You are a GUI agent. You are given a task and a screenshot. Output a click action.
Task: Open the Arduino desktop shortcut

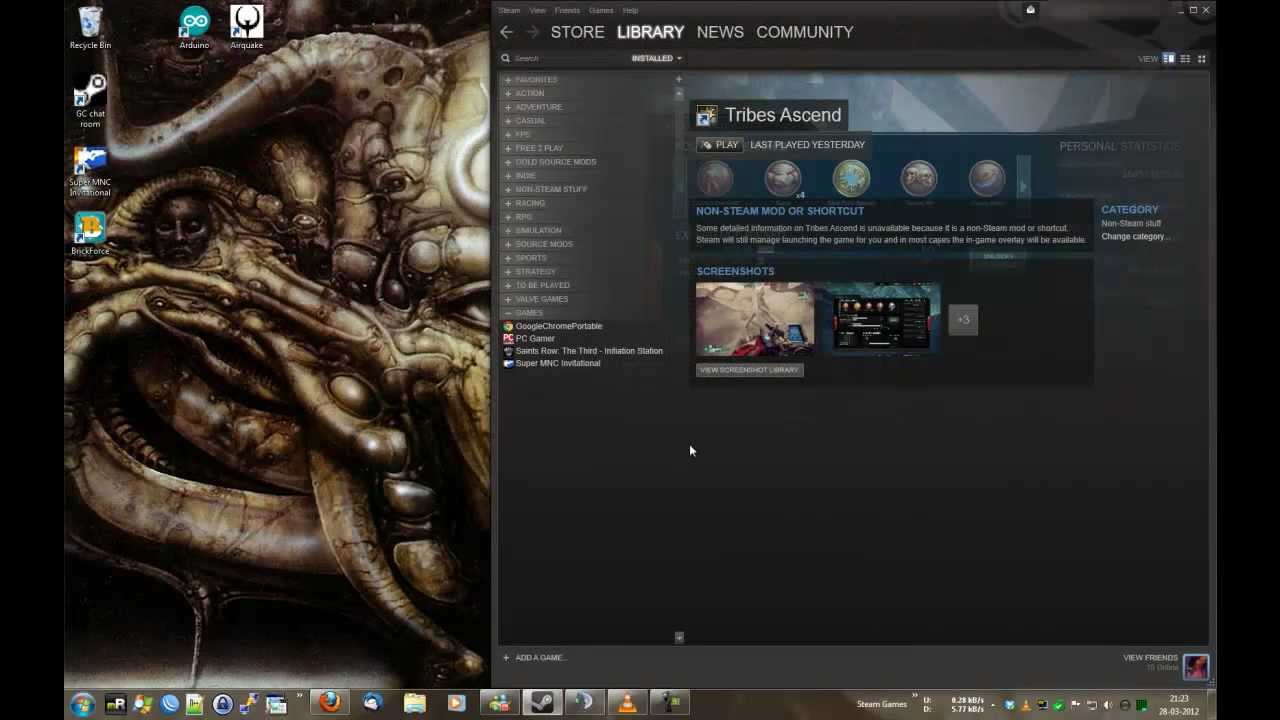coord(194,27)
